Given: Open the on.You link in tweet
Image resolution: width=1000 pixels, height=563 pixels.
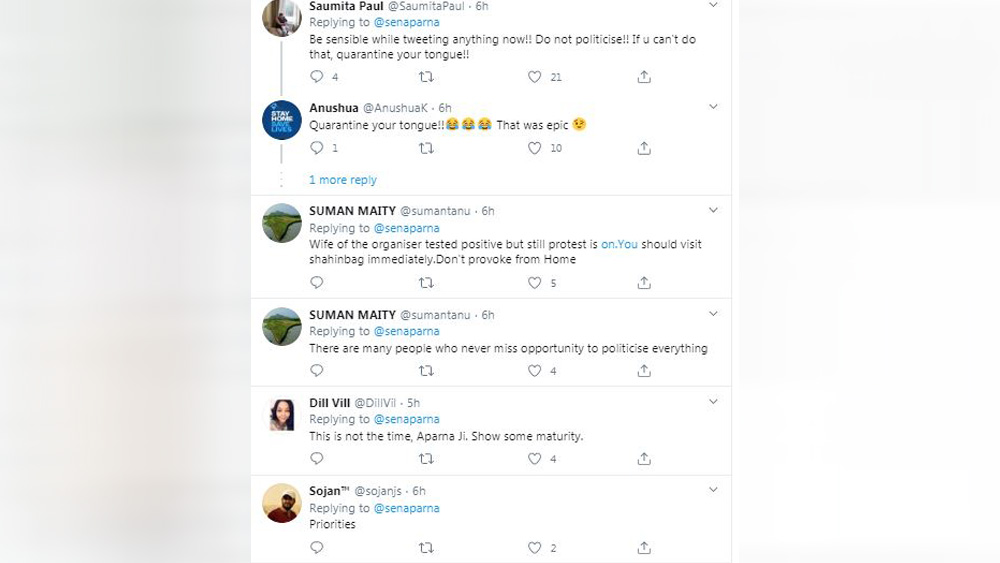Looking at the screenshot, I should pyautogui.click(x=619, y=245).
